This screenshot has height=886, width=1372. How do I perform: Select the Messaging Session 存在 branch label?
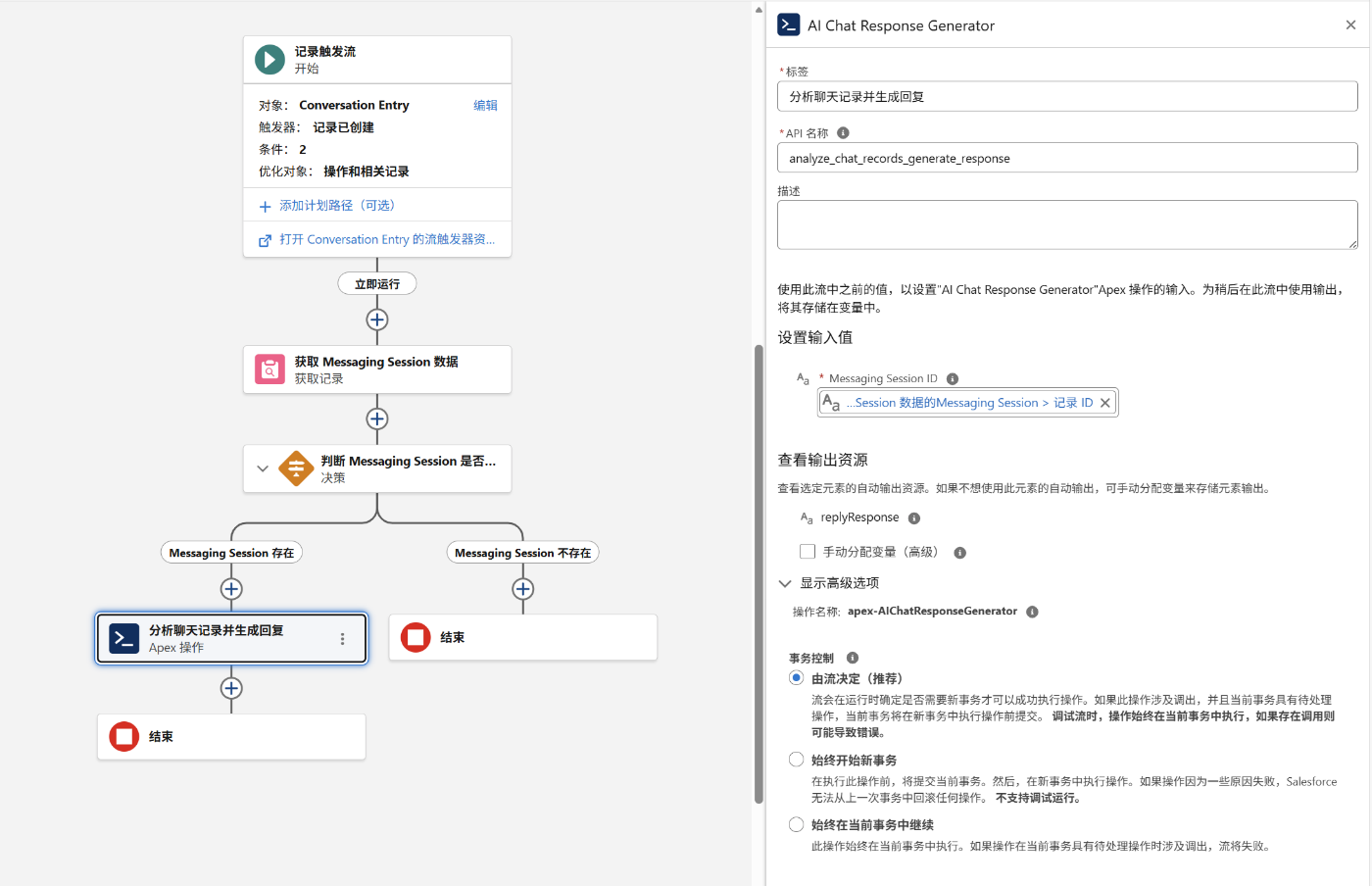click(231, 553)
